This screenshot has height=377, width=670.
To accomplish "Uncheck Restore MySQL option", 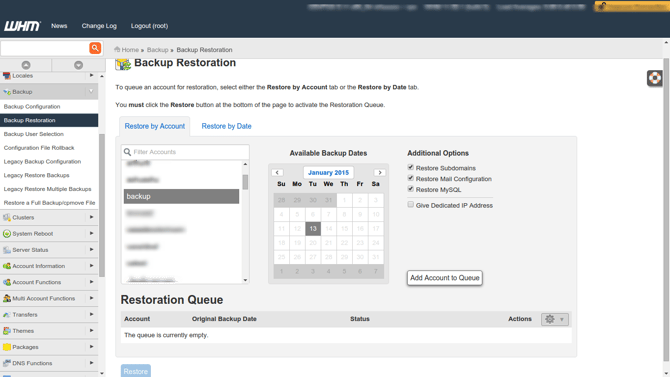I will [x=411, y=188].
